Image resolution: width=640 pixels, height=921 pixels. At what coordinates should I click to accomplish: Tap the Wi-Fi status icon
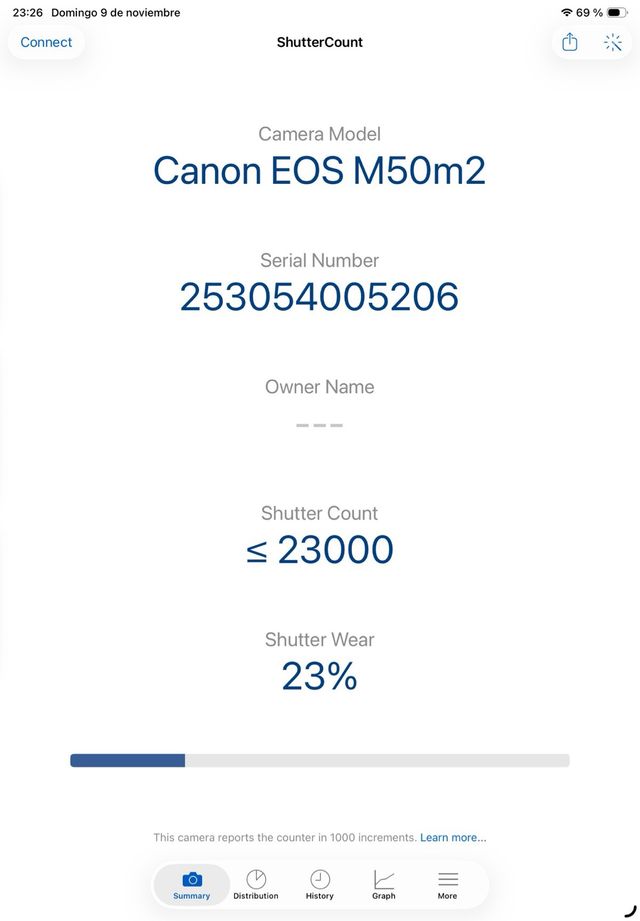coord(567,13)
